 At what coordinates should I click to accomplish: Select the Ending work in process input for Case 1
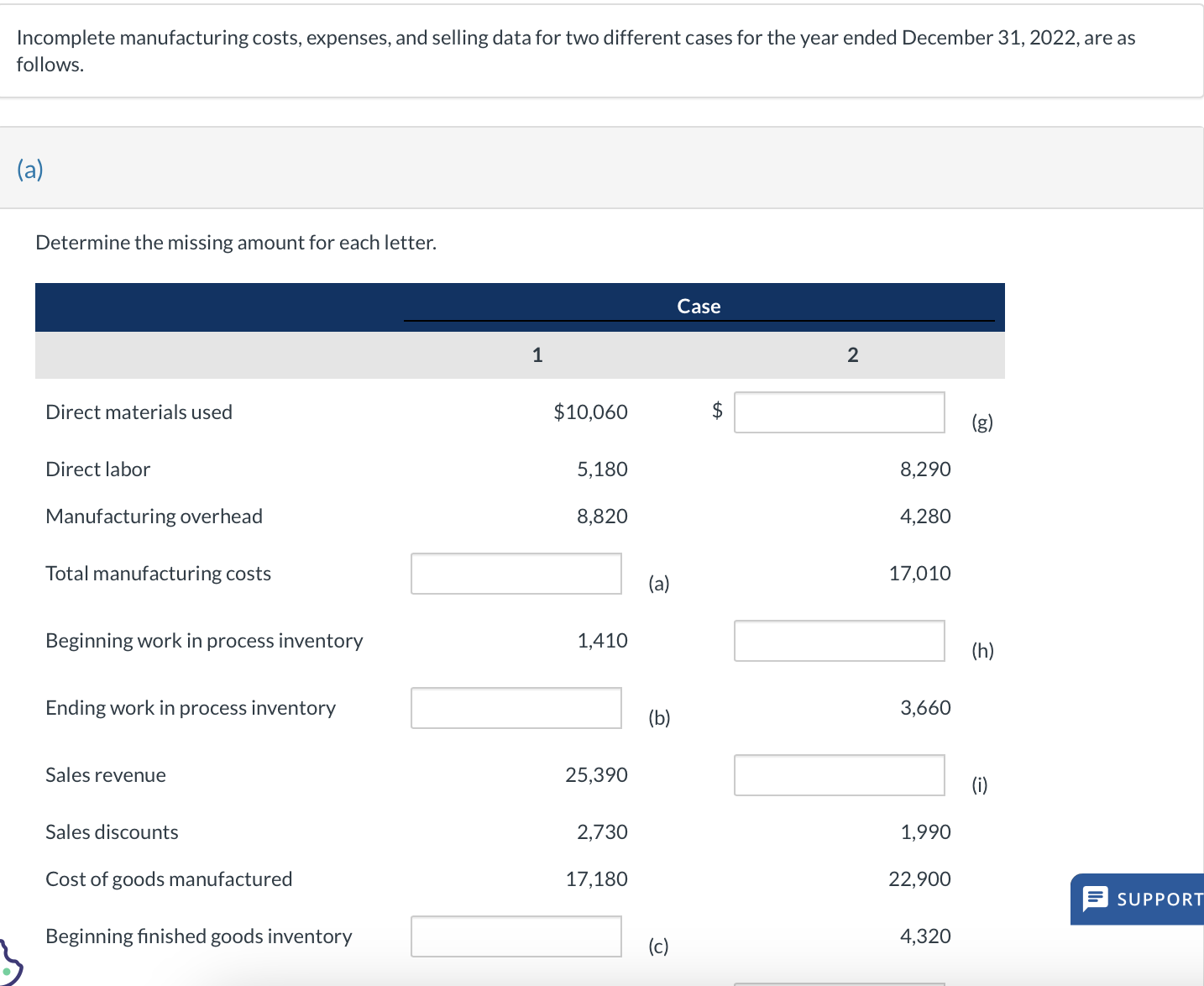point(516,708)
